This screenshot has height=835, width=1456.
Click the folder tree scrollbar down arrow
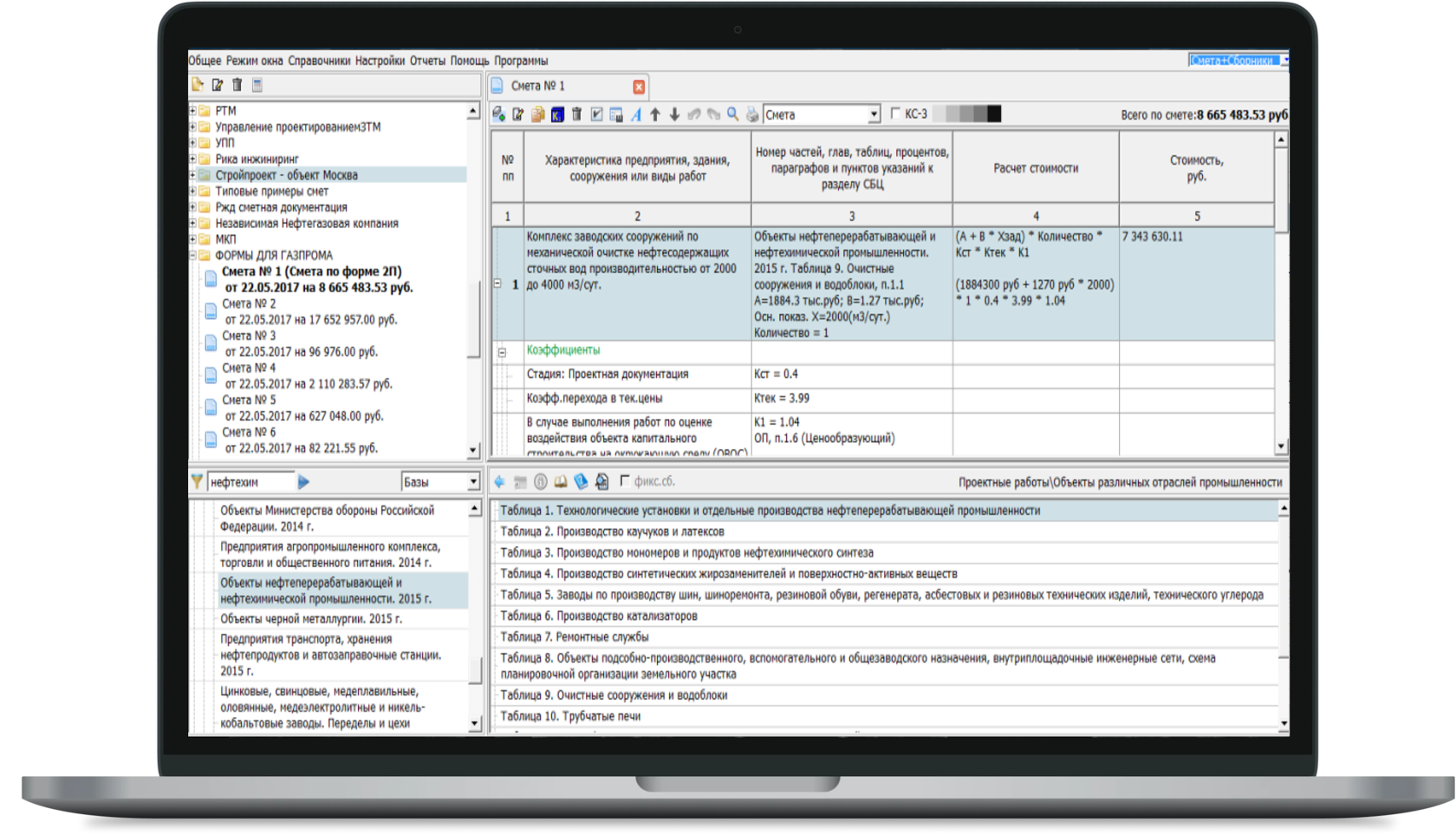[473, 451]
